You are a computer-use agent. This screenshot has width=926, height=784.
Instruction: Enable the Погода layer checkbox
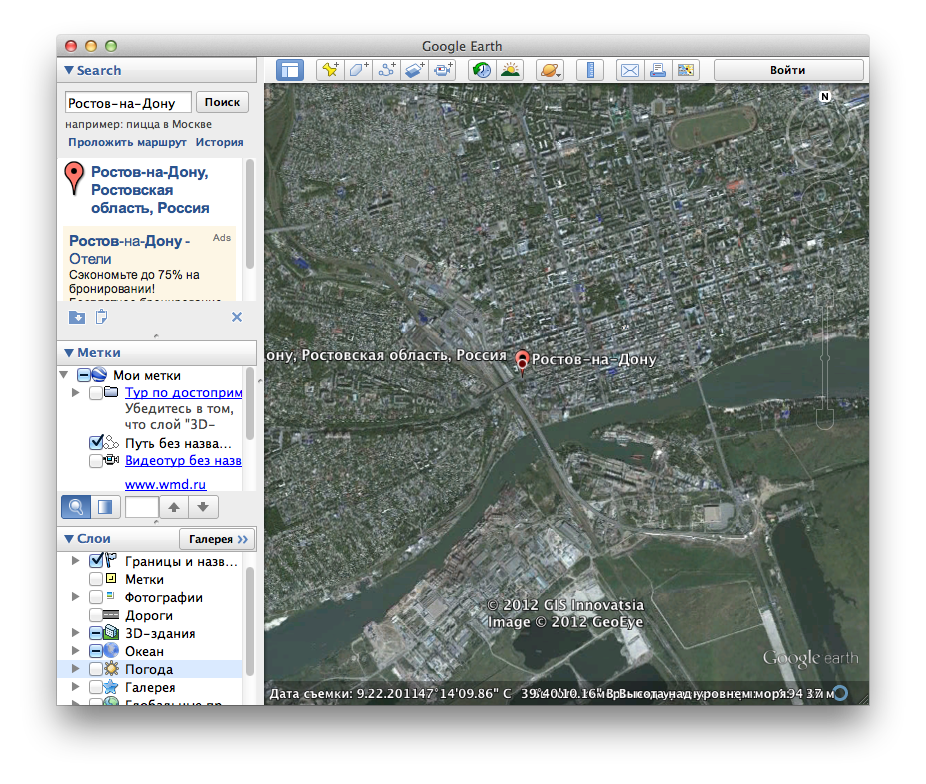[96, 669]
